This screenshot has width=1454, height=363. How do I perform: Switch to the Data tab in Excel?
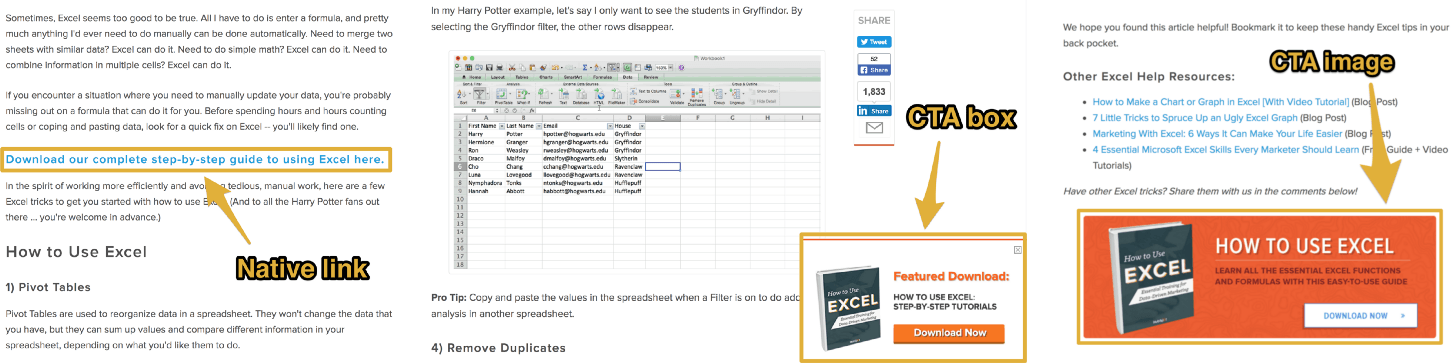627,77
